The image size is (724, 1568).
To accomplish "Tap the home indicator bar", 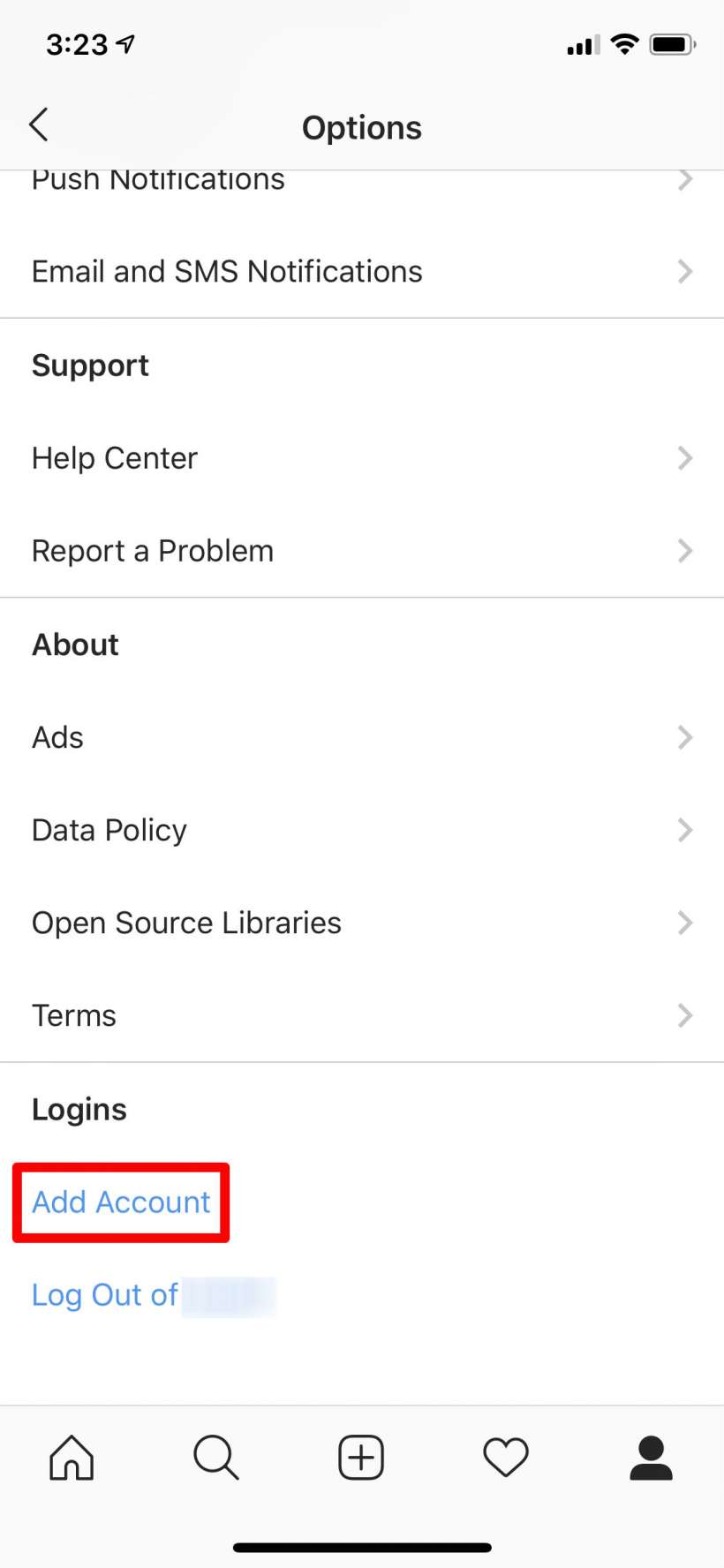I will [362, 1548].
